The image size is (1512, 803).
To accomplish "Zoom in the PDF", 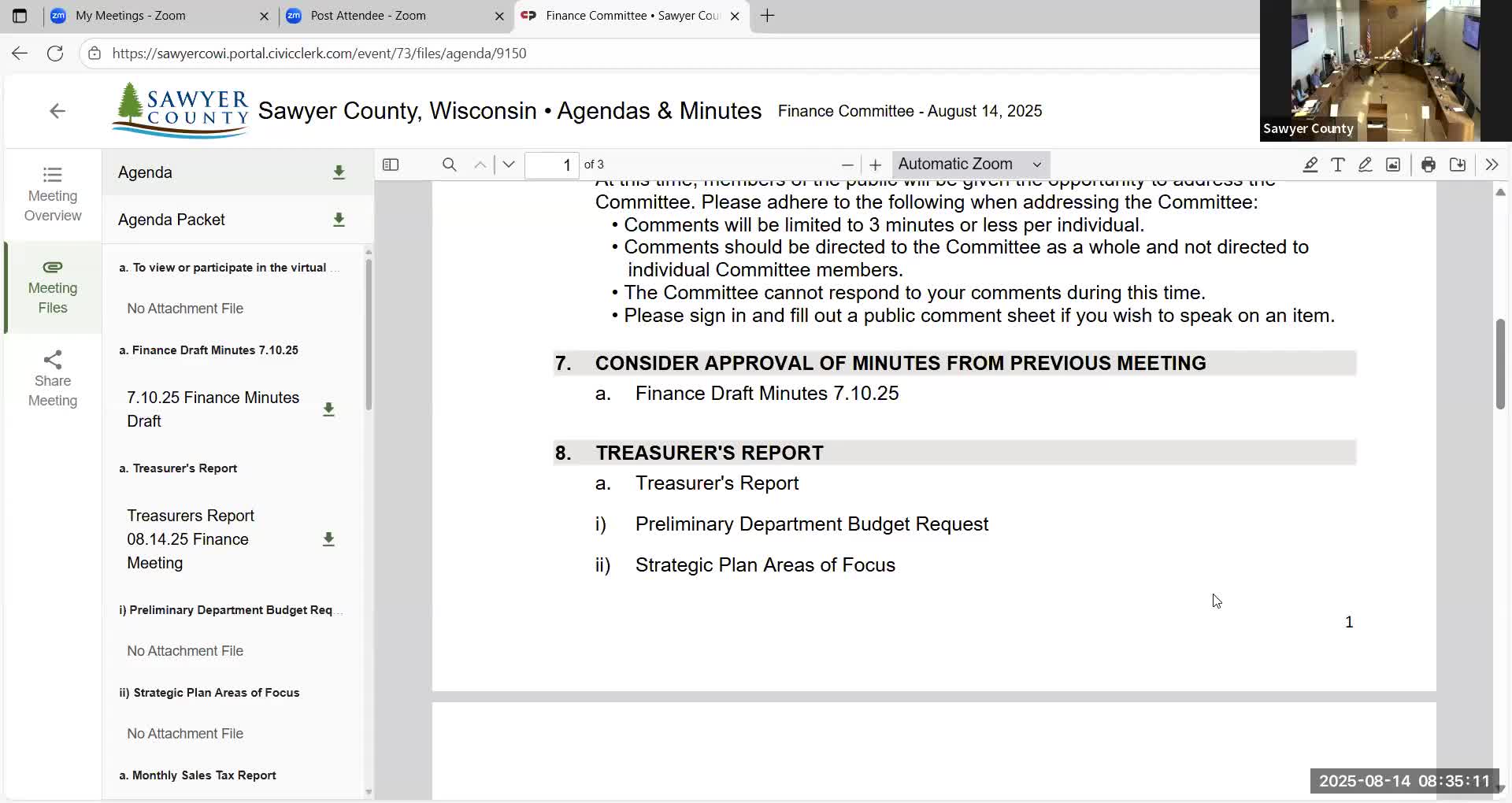I will click(x=875, y=165).
